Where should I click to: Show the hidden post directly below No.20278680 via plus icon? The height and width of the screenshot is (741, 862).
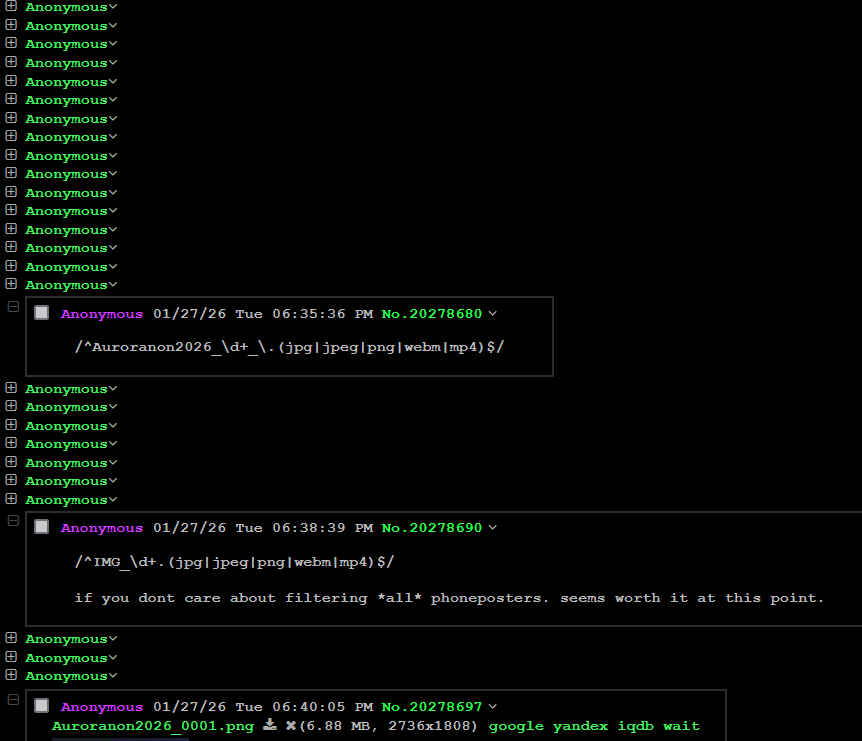[11, 388]
